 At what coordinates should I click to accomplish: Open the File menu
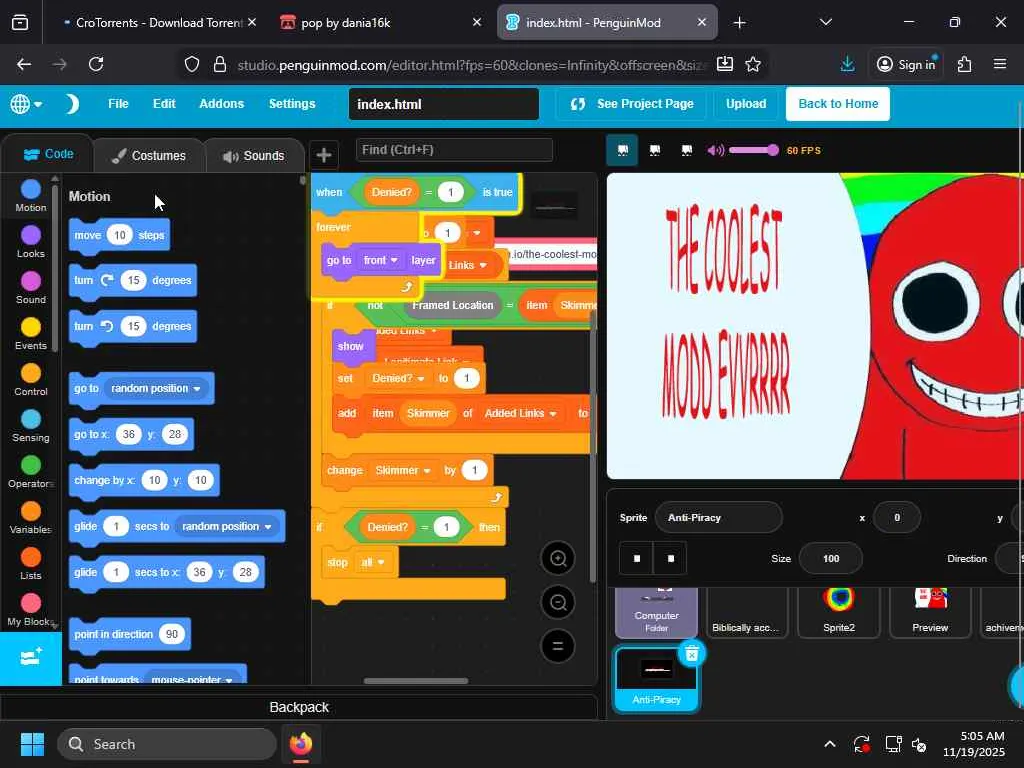point(118,104)
